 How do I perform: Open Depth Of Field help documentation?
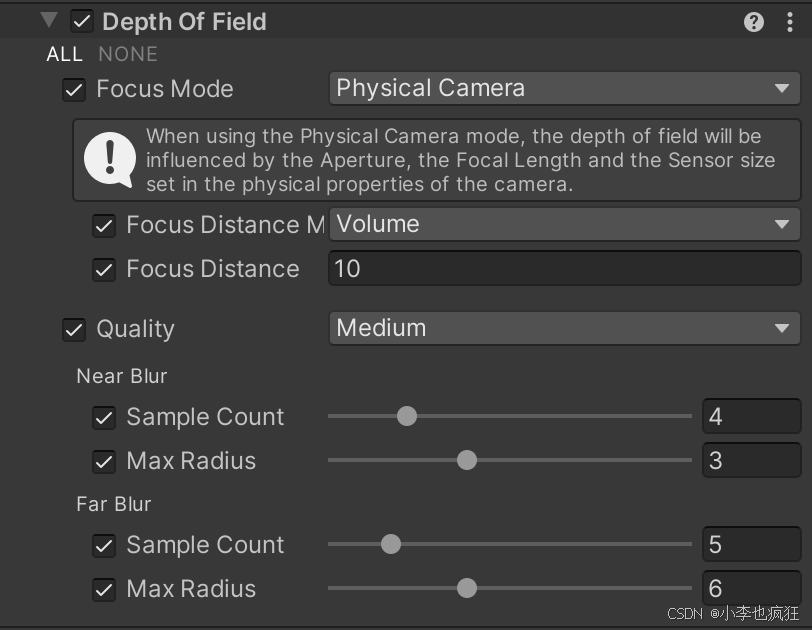pos(753,21)
